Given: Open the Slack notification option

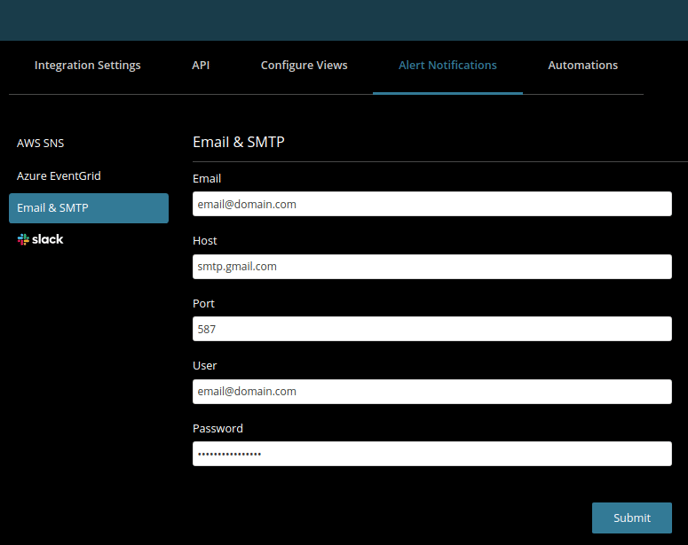Looking at the screenshot, I should (x=40, y=239).
